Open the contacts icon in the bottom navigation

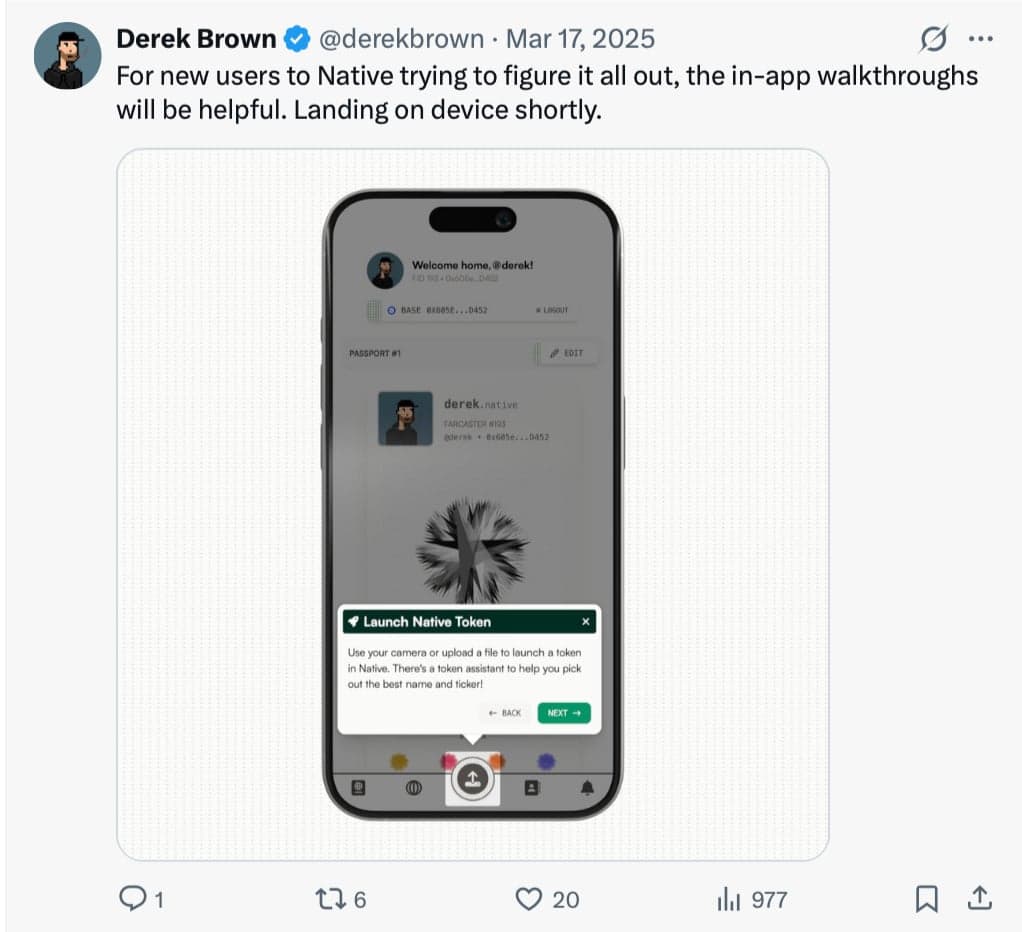[x=533, y=786]
